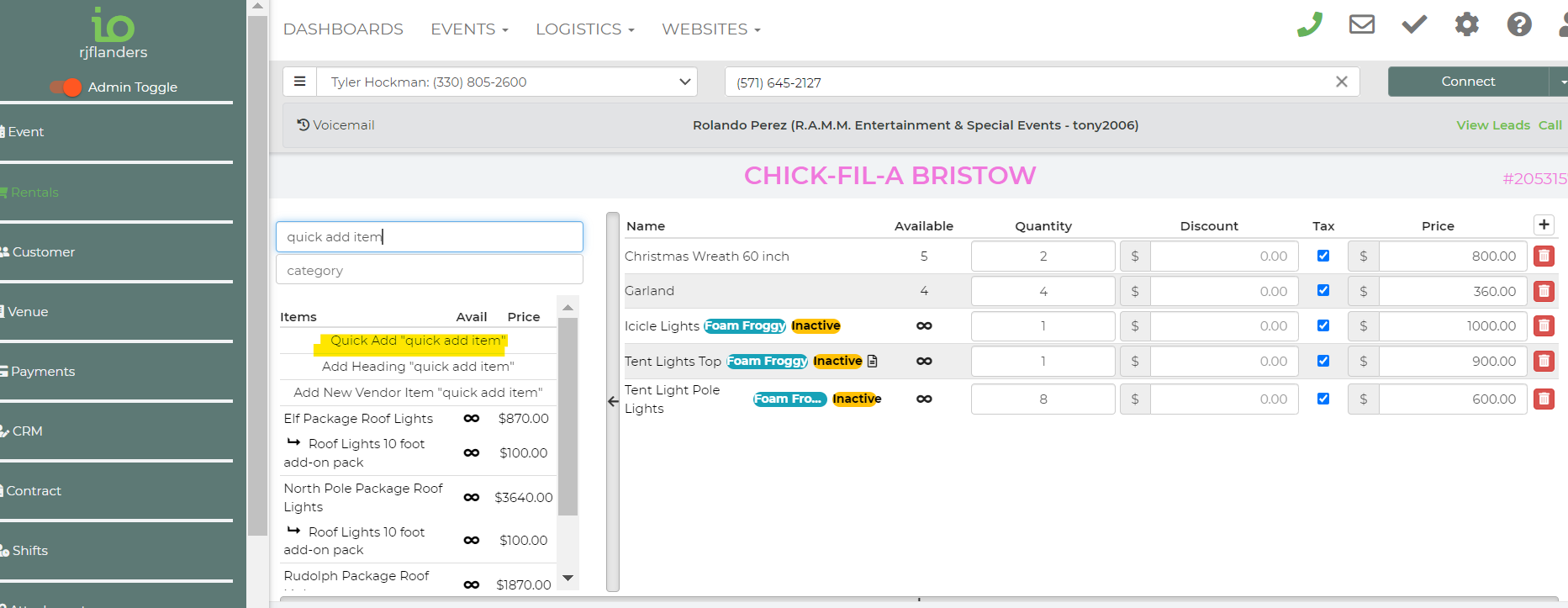Open notes icon beside Tent Lights Top
The width and height of the screenshot is (1568, 608).
(873, 362)
